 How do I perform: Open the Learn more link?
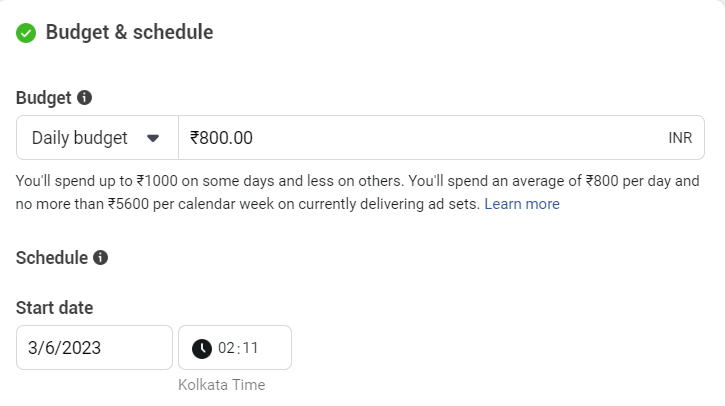522,204
